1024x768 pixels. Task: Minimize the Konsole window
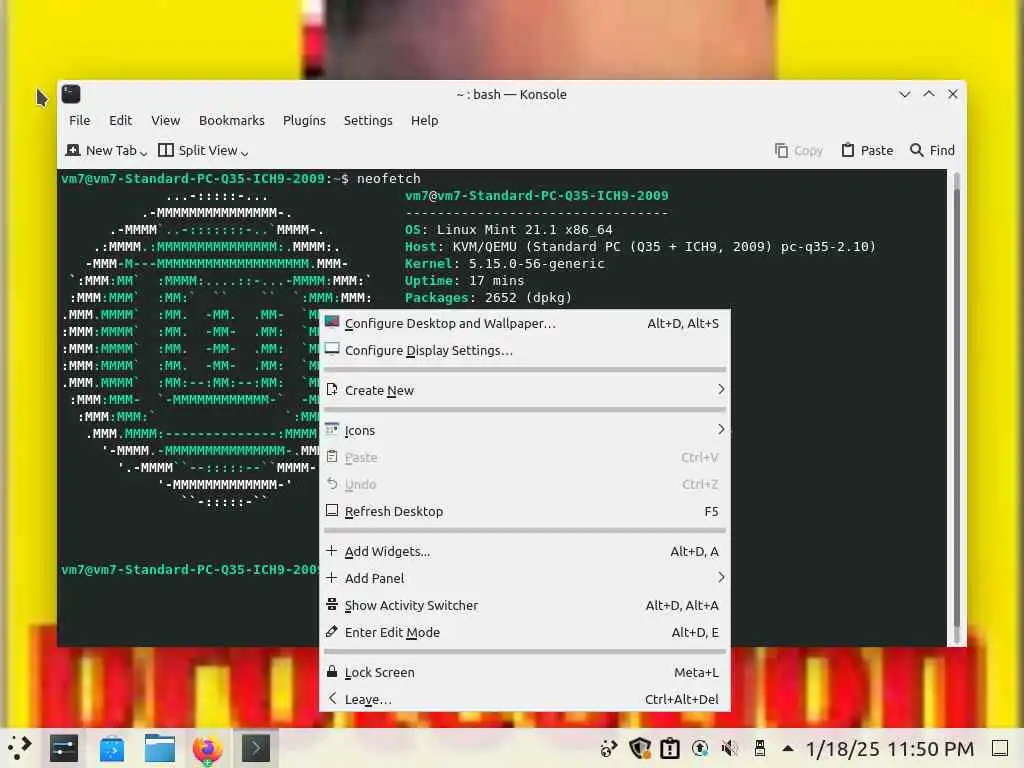[904, 94]
